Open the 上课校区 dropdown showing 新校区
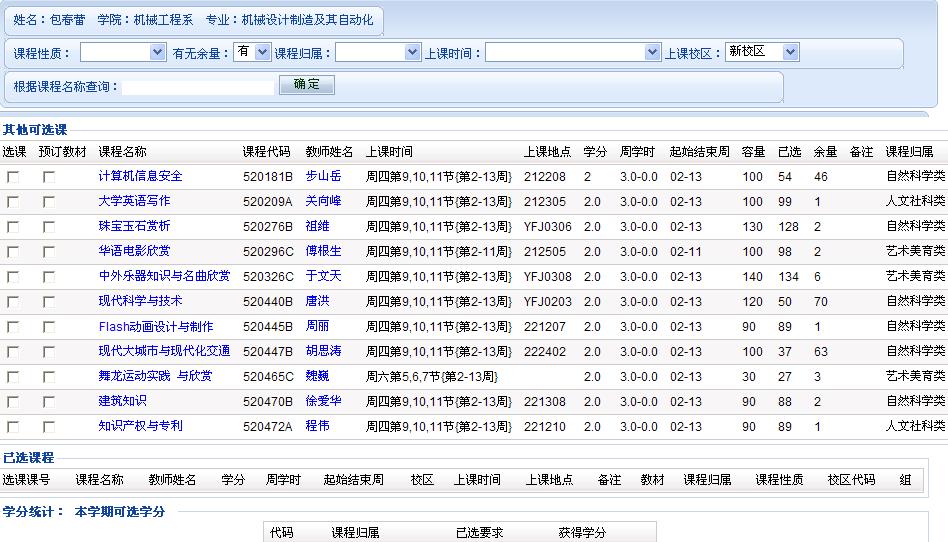This screenshot has width=948, height=542. [x=762, y=52]
